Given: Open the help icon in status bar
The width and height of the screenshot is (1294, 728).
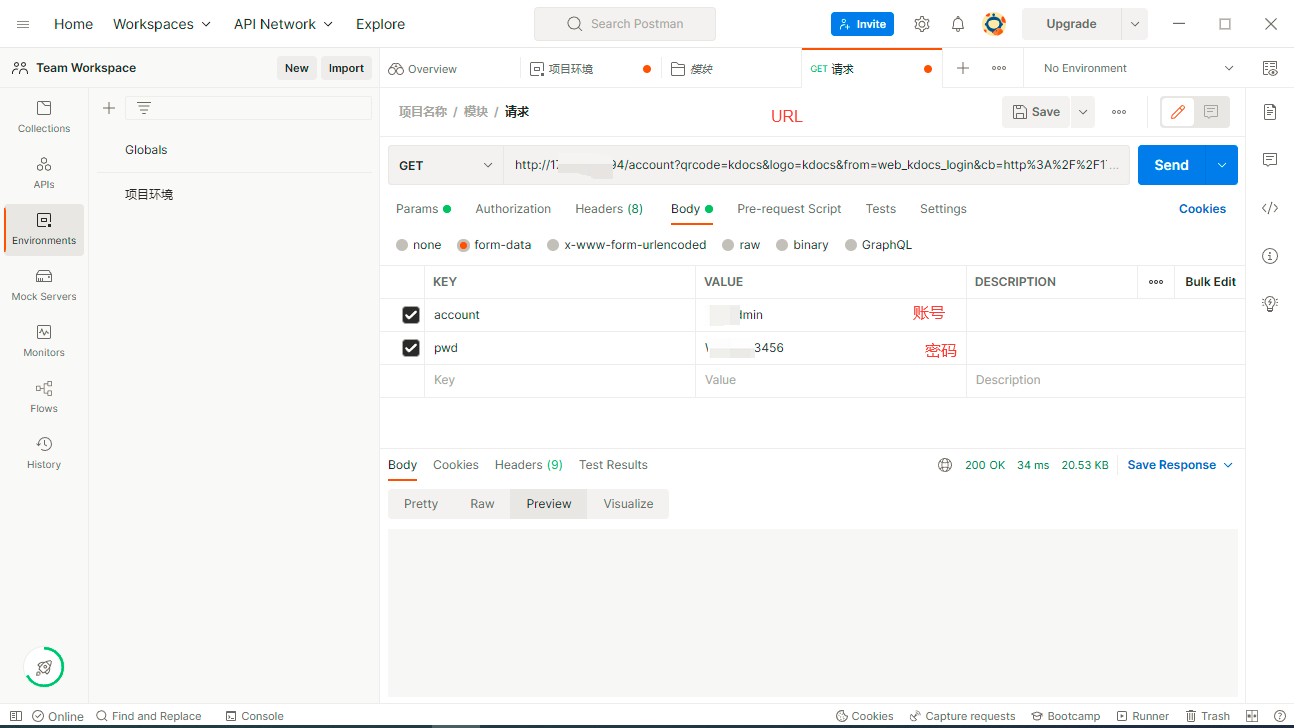Looking at the screenshot, I should pos(1279,716).
